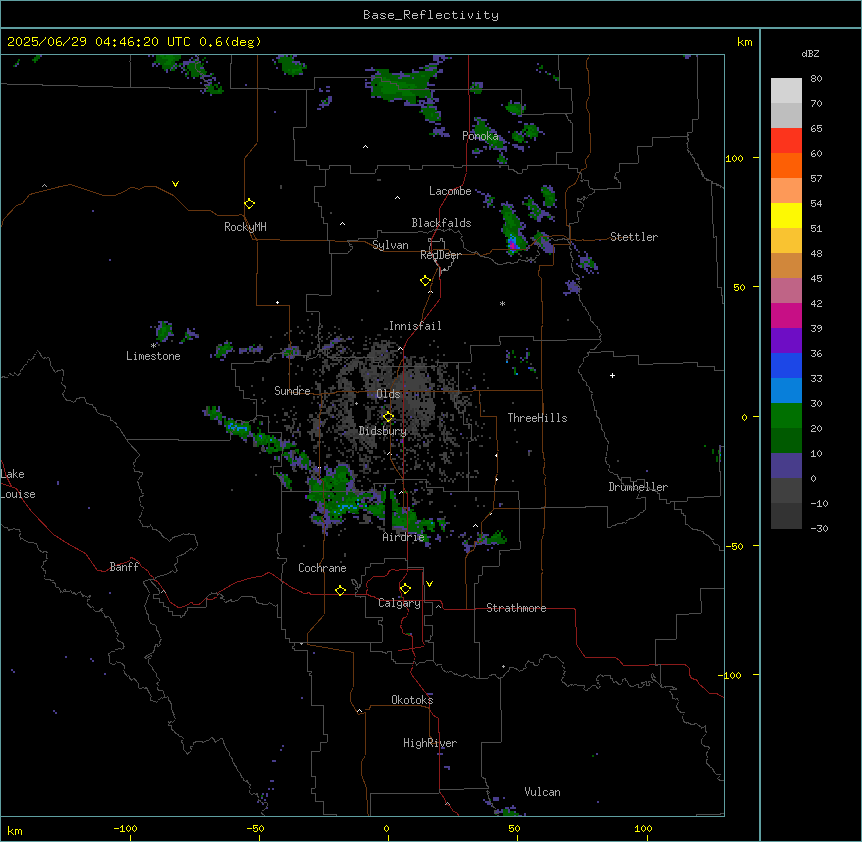Click the Banff town label
862x842 pixels.
pos(124,567)
